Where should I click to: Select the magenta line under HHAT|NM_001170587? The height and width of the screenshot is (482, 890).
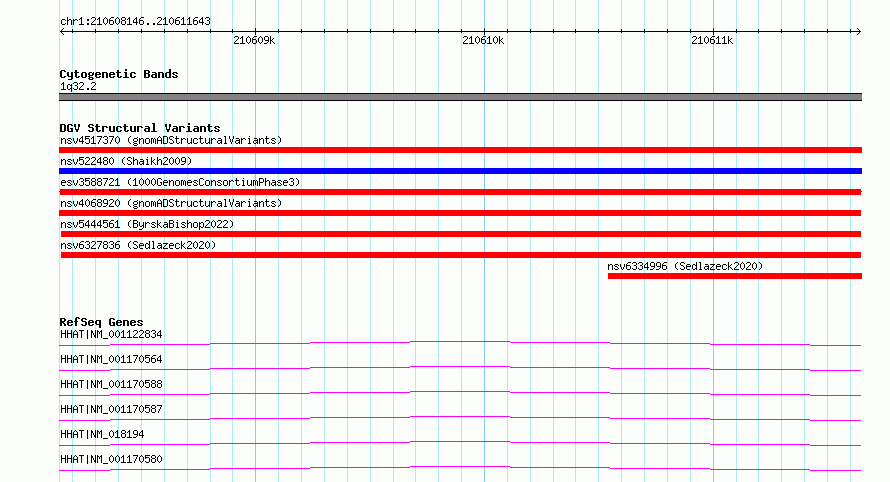coord(460,418)
